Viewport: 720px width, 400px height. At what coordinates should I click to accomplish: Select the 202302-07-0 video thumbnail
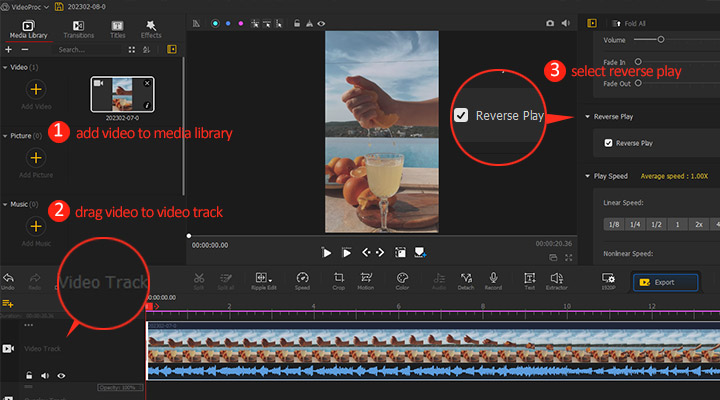pos(122,96)
